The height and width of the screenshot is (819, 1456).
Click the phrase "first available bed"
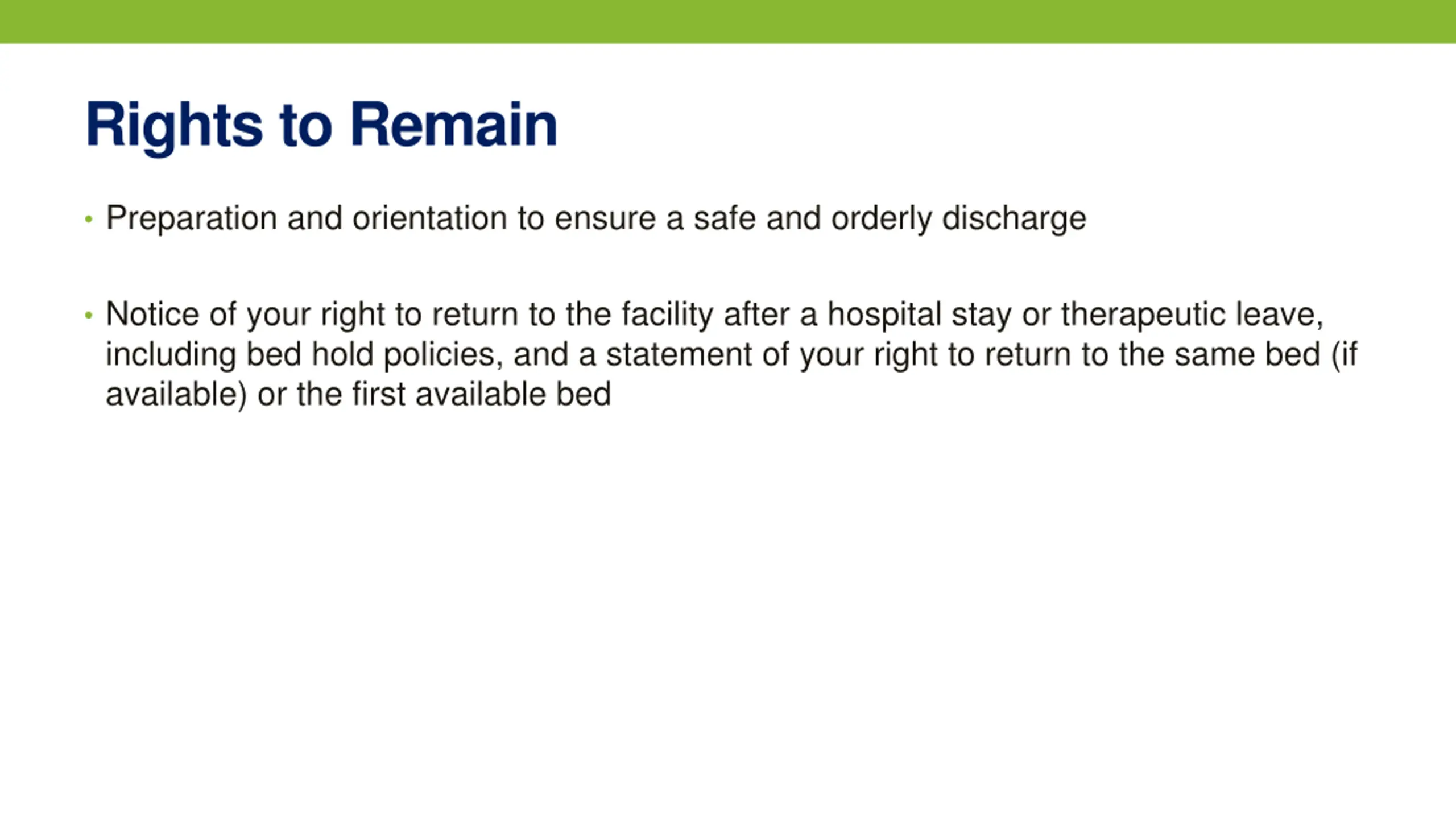481,394
